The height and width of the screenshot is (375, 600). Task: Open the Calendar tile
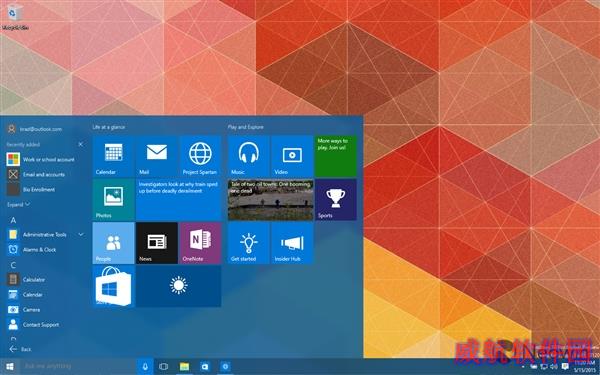pos(113,156)
